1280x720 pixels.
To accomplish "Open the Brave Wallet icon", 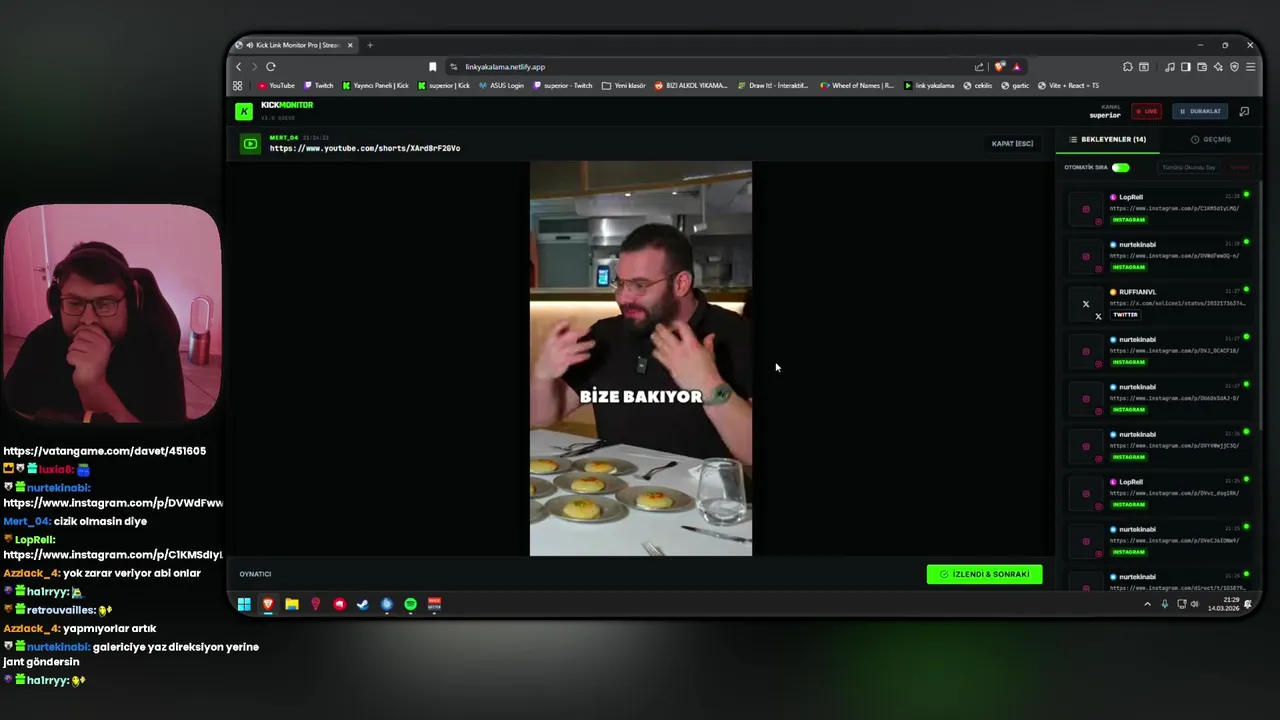I will [1202, 67].
